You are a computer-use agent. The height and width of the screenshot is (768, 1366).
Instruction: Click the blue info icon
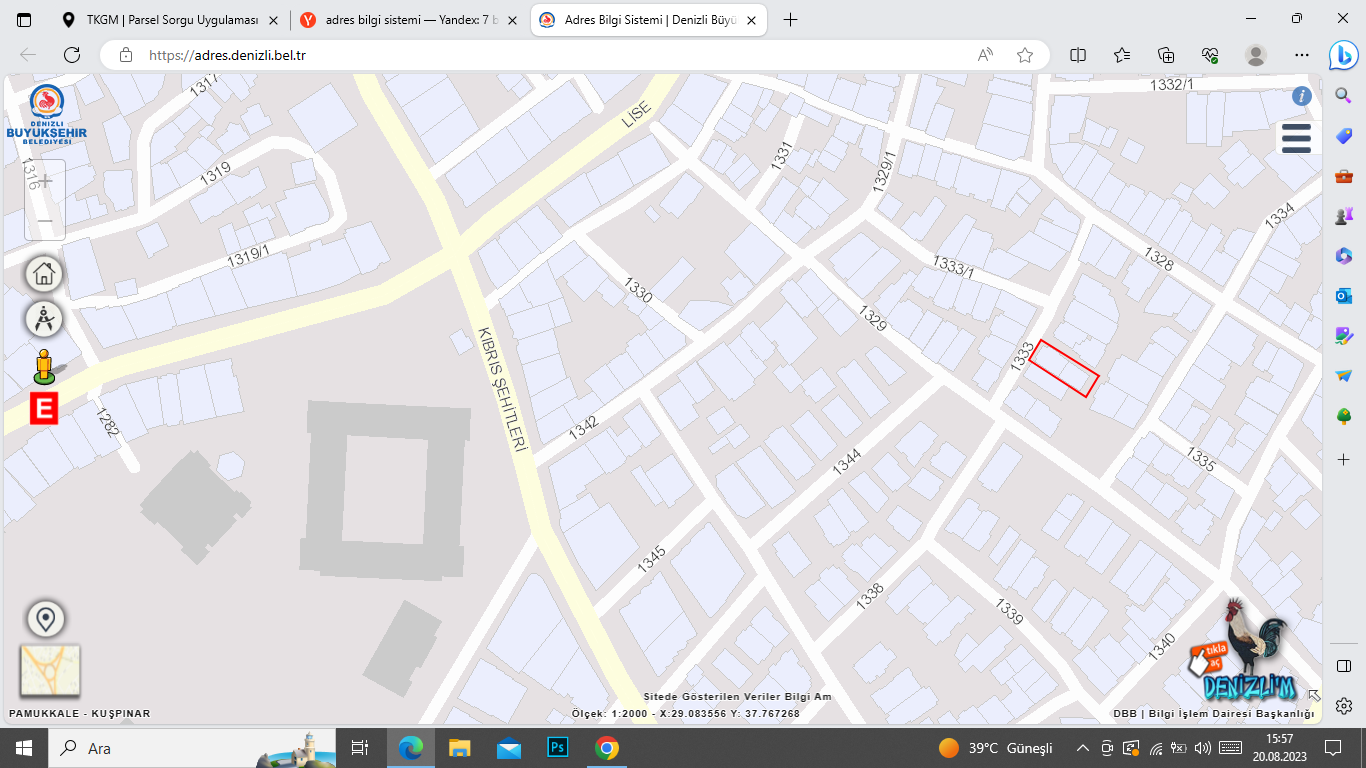click(x=1301, y=96)
